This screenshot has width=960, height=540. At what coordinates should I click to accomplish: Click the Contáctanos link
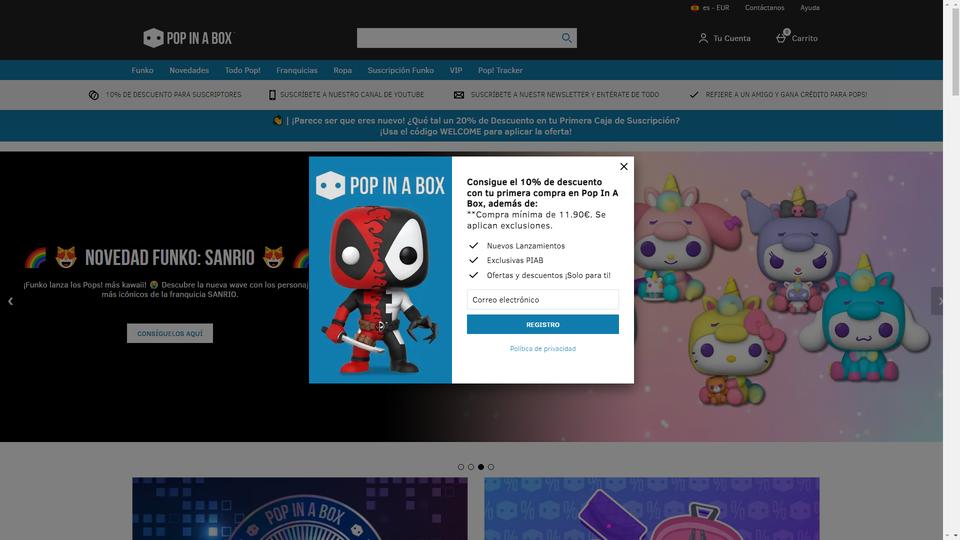[764, 8]
